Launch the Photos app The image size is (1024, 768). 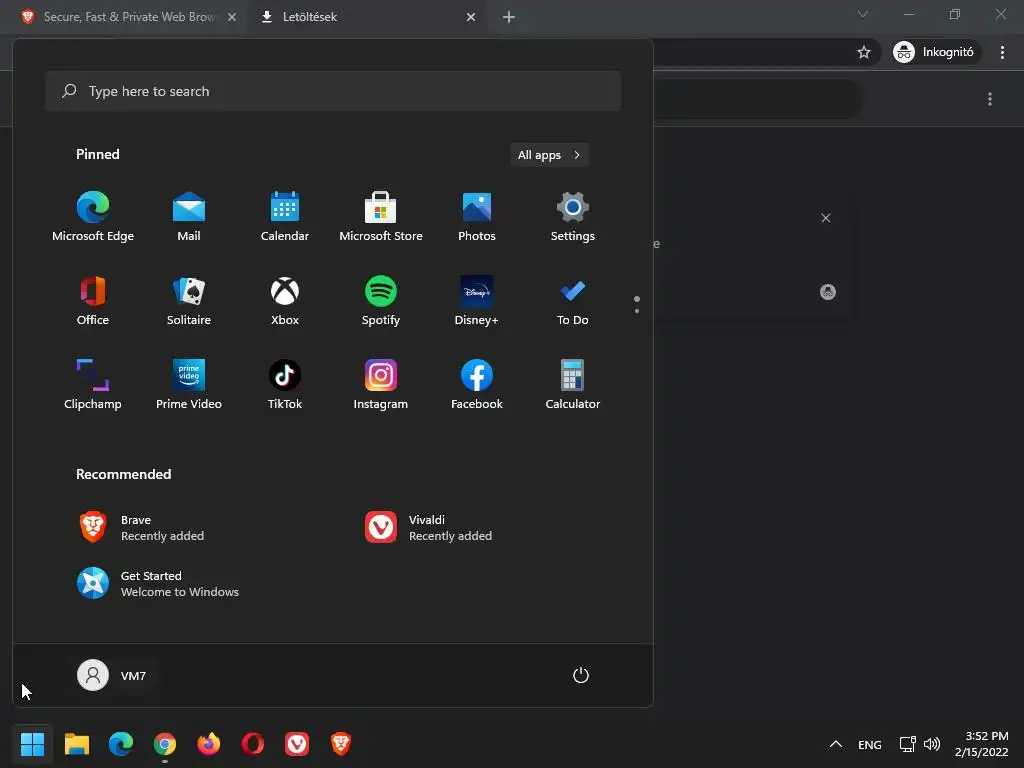click(x=477, y=217)
